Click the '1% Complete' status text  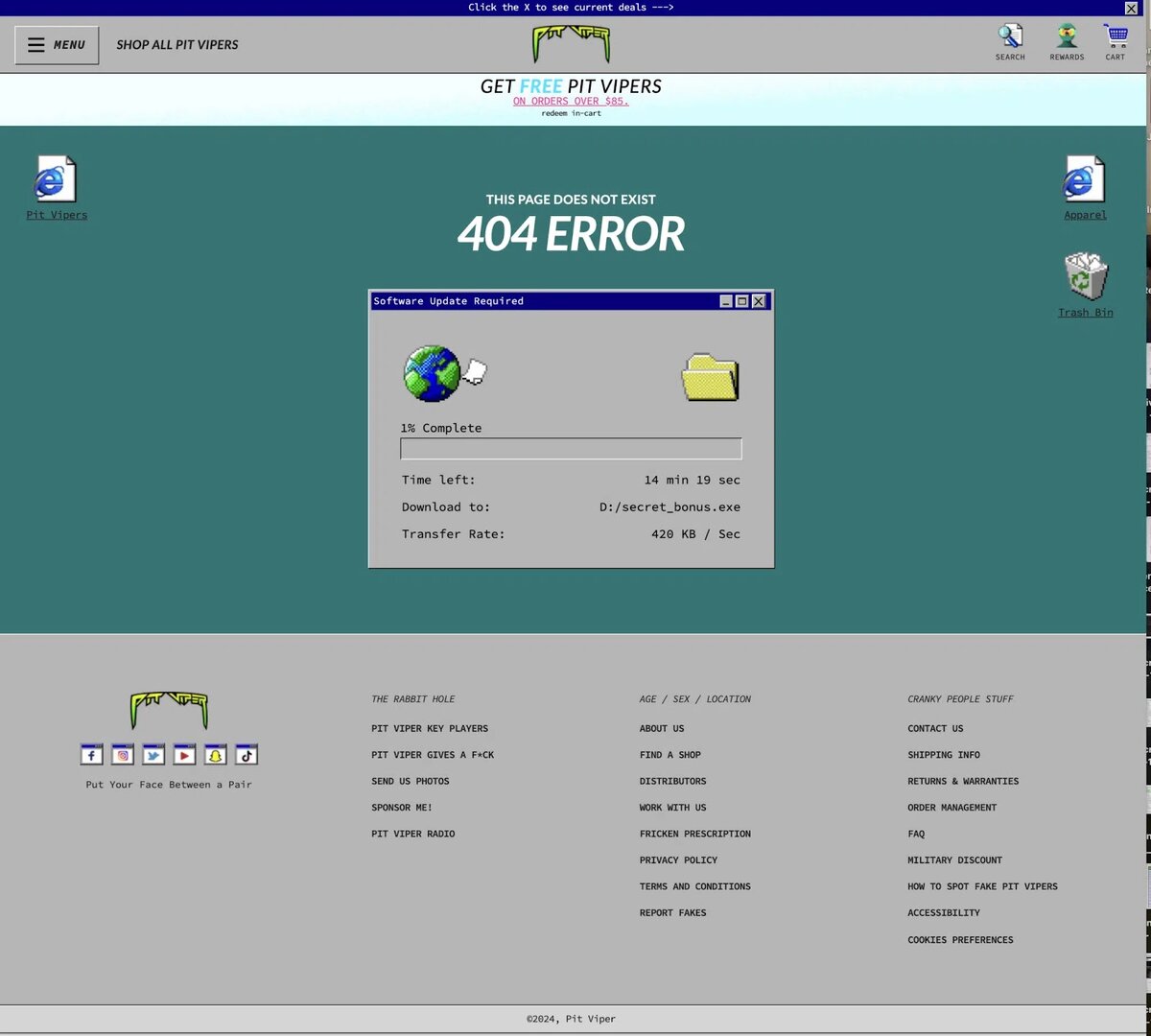pyautogui.click(x=441, y=428)
